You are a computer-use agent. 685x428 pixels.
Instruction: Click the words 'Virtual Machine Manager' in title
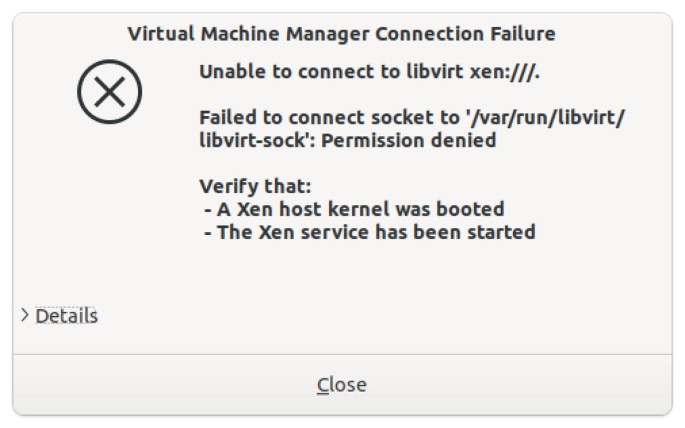(x=248, y=34)
